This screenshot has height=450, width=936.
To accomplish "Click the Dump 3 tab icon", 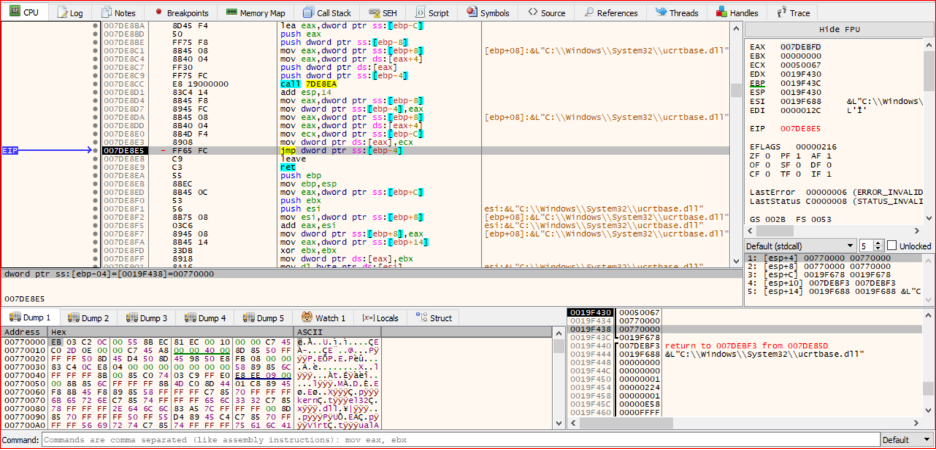I will click(x=131, y=318).
